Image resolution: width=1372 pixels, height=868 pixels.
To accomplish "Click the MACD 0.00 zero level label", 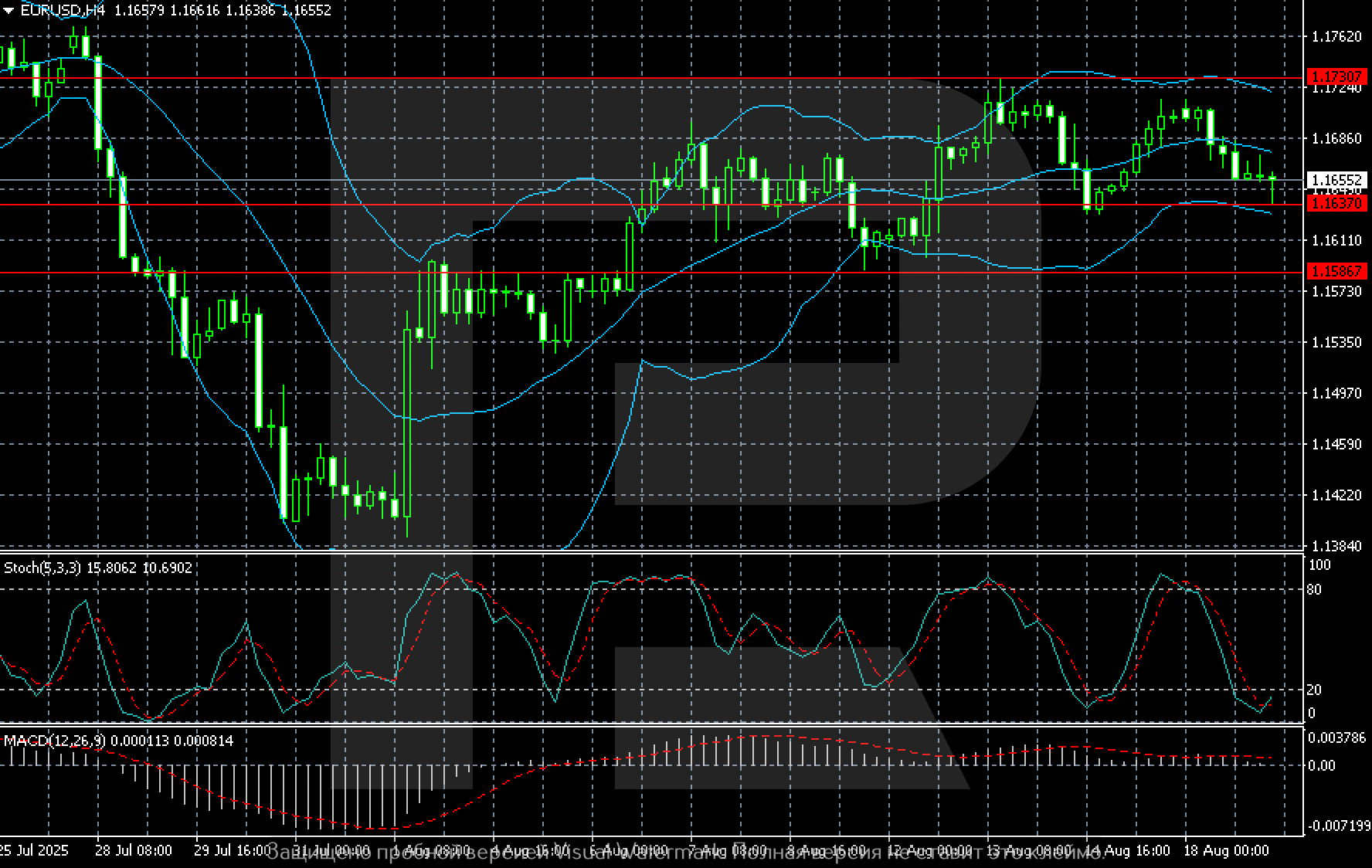I will [1321, 765].
